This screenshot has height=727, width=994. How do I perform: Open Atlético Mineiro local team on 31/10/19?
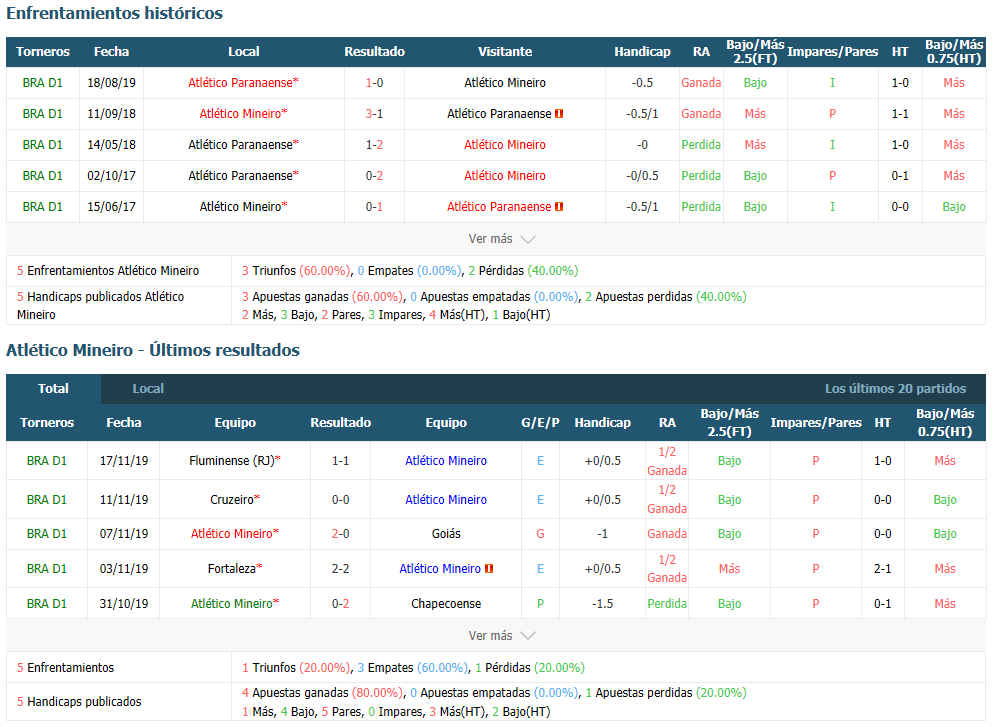pos(235,603)
